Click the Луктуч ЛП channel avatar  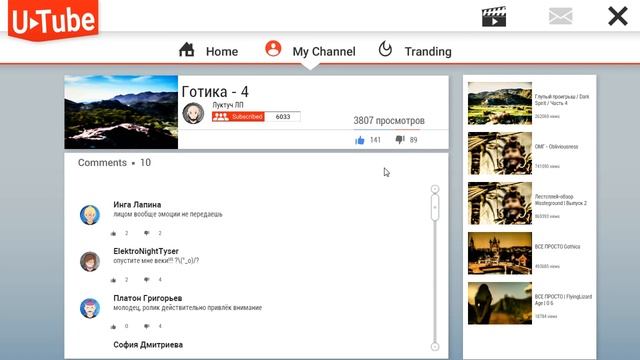pyautogui.click(x=193, y=113)
